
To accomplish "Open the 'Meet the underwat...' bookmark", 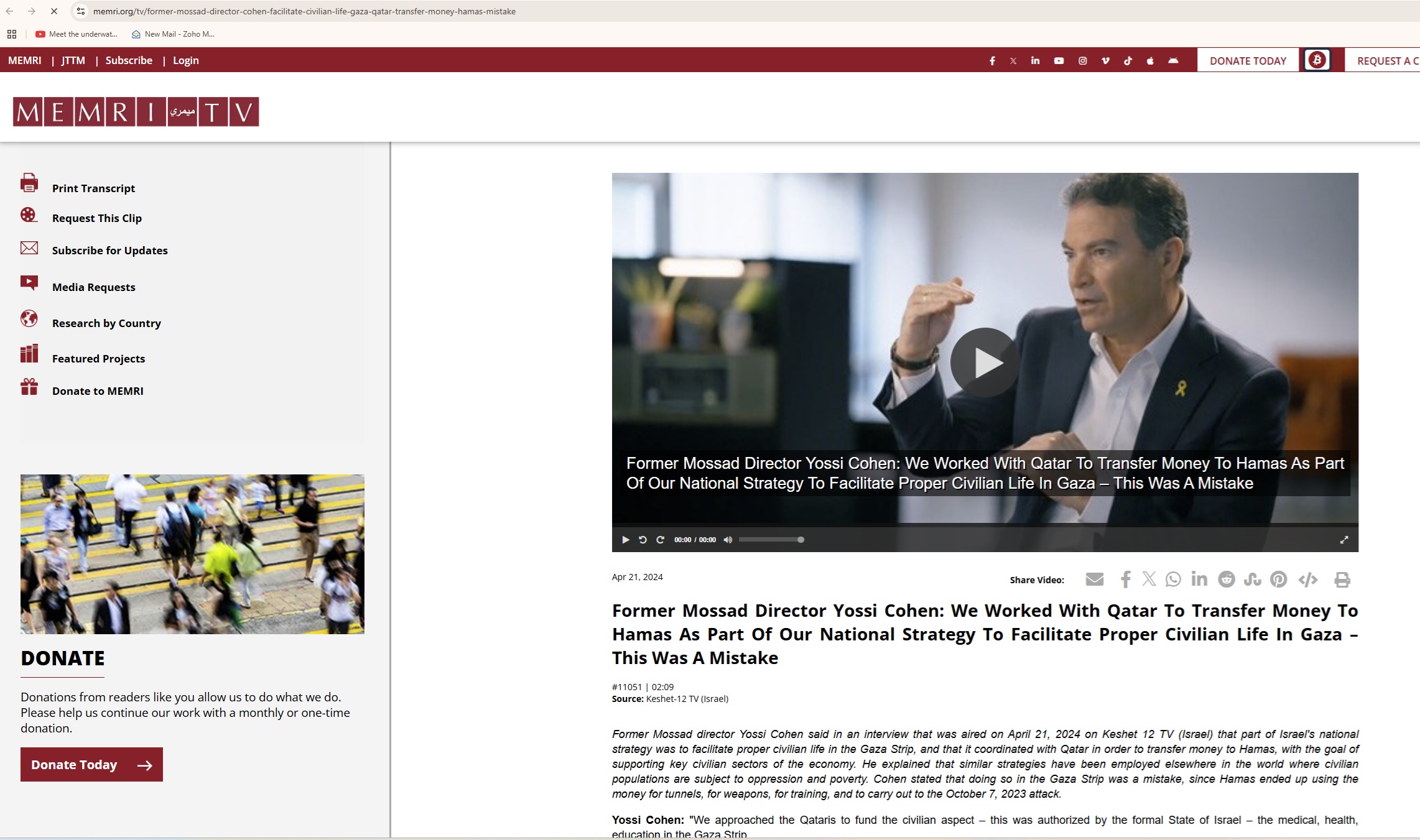I will pyautogui.click(x=77, y=34).
